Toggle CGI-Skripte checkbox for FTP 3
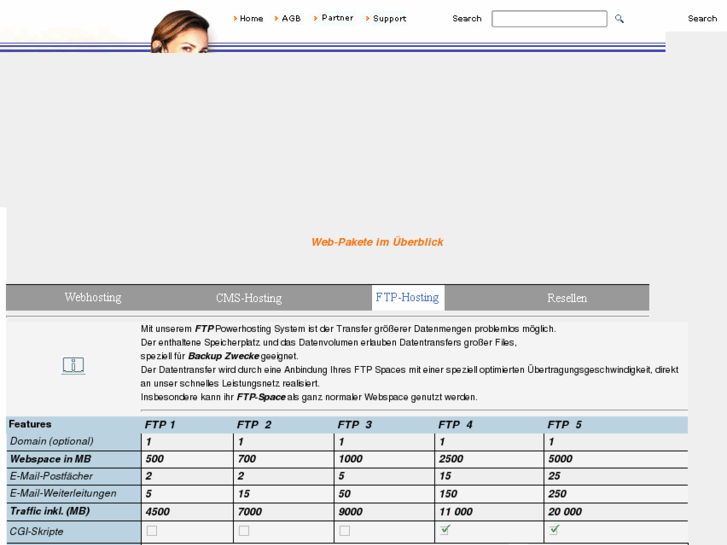The image size is (727, 545). 344,531
